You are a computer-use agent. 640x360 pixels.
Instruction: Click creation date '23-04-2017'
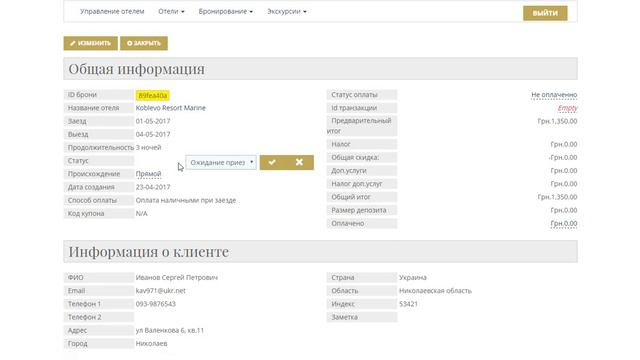point(153,187)
